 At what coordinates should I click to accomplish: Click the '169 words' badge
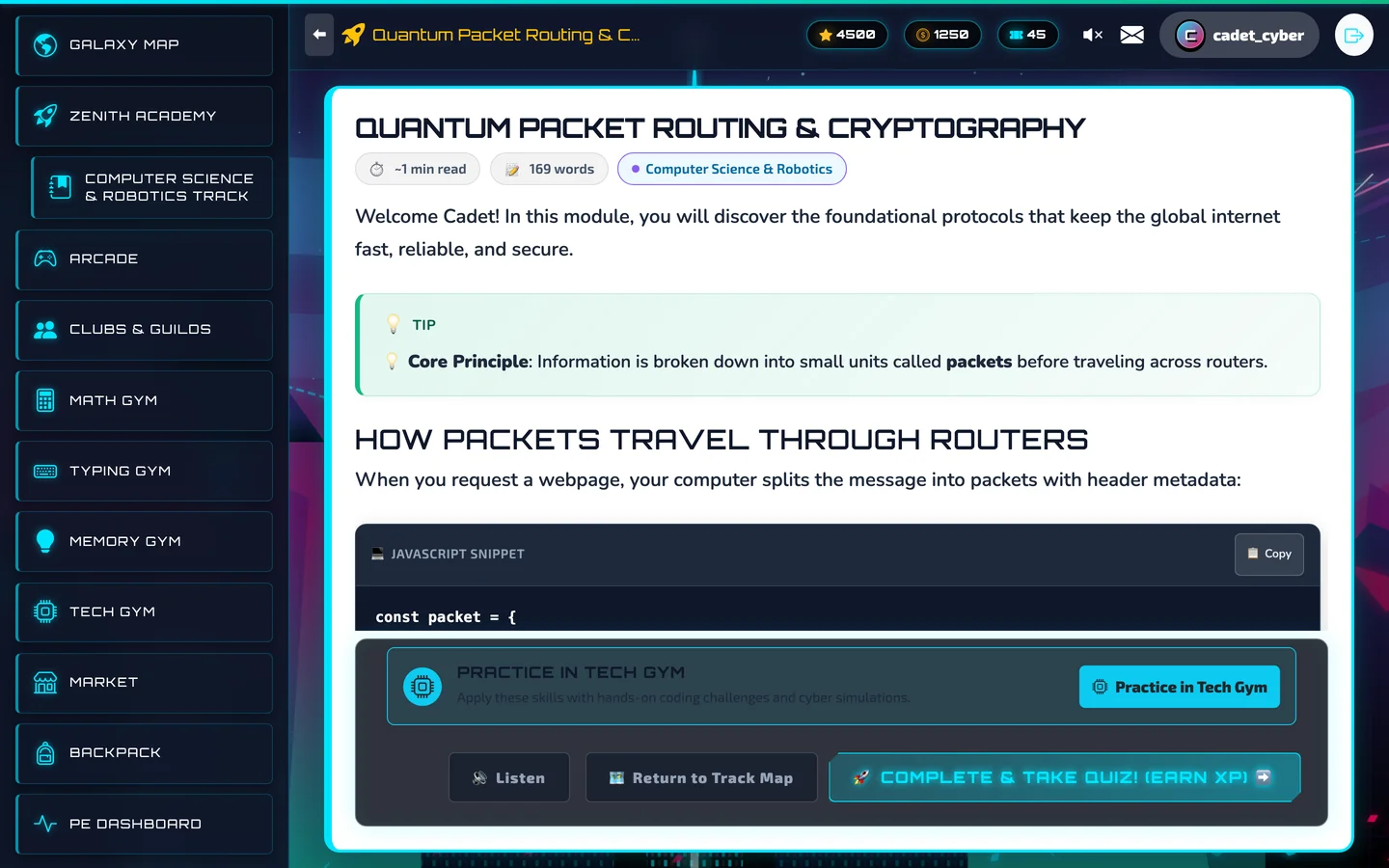coord(550,169)
